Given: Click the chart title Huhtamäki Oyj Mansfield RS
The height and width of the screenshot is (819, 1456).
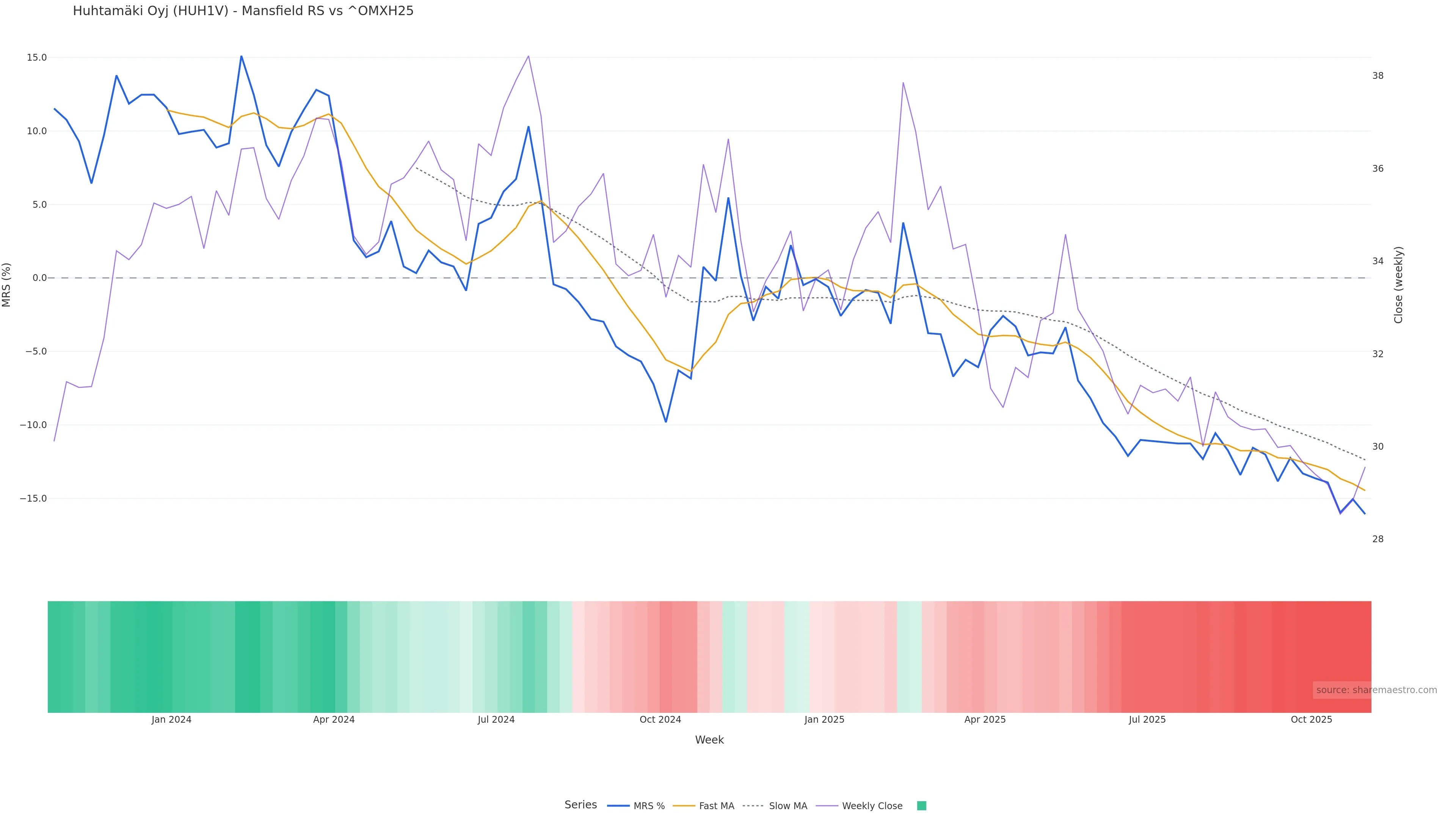Looking at the screenshot, I should (x=243, y=11).
